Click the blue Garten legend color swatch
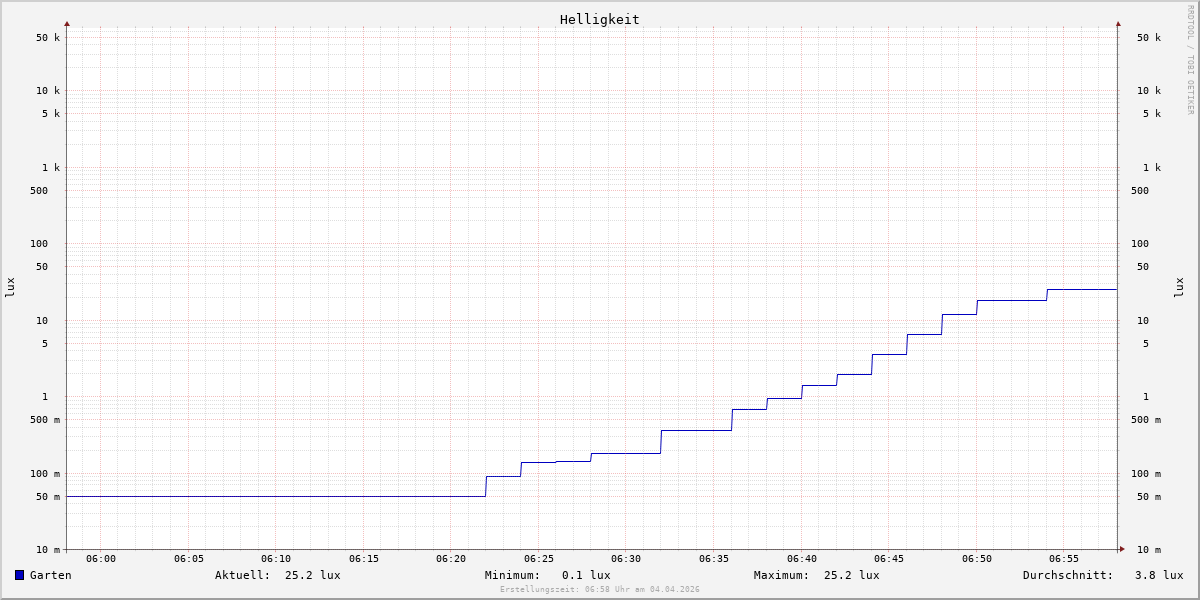This screenshot has width=1200, height=600. tap(19, 575)
